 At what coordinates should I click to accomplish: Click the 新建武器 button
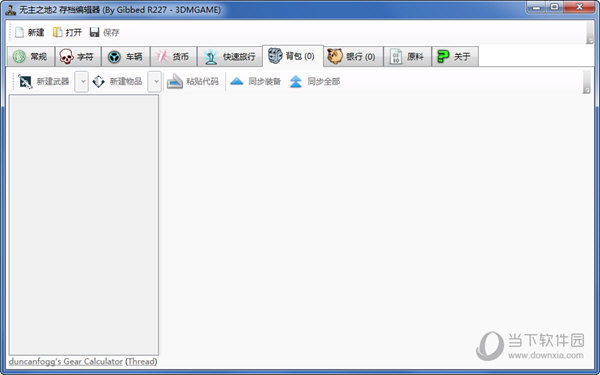click(x=44, y=82)
